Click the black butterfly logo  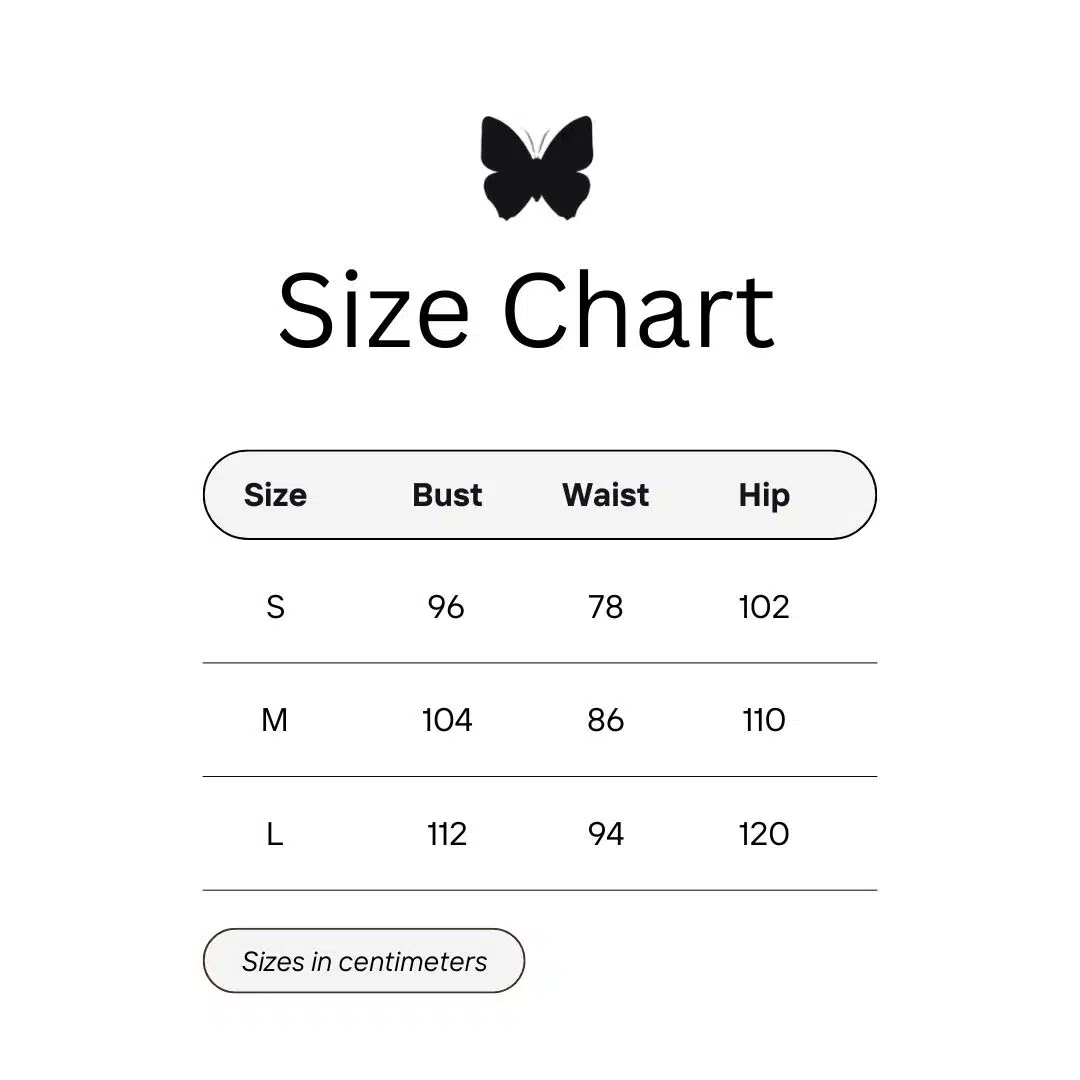pyautogui.click(x=537, y=167)
